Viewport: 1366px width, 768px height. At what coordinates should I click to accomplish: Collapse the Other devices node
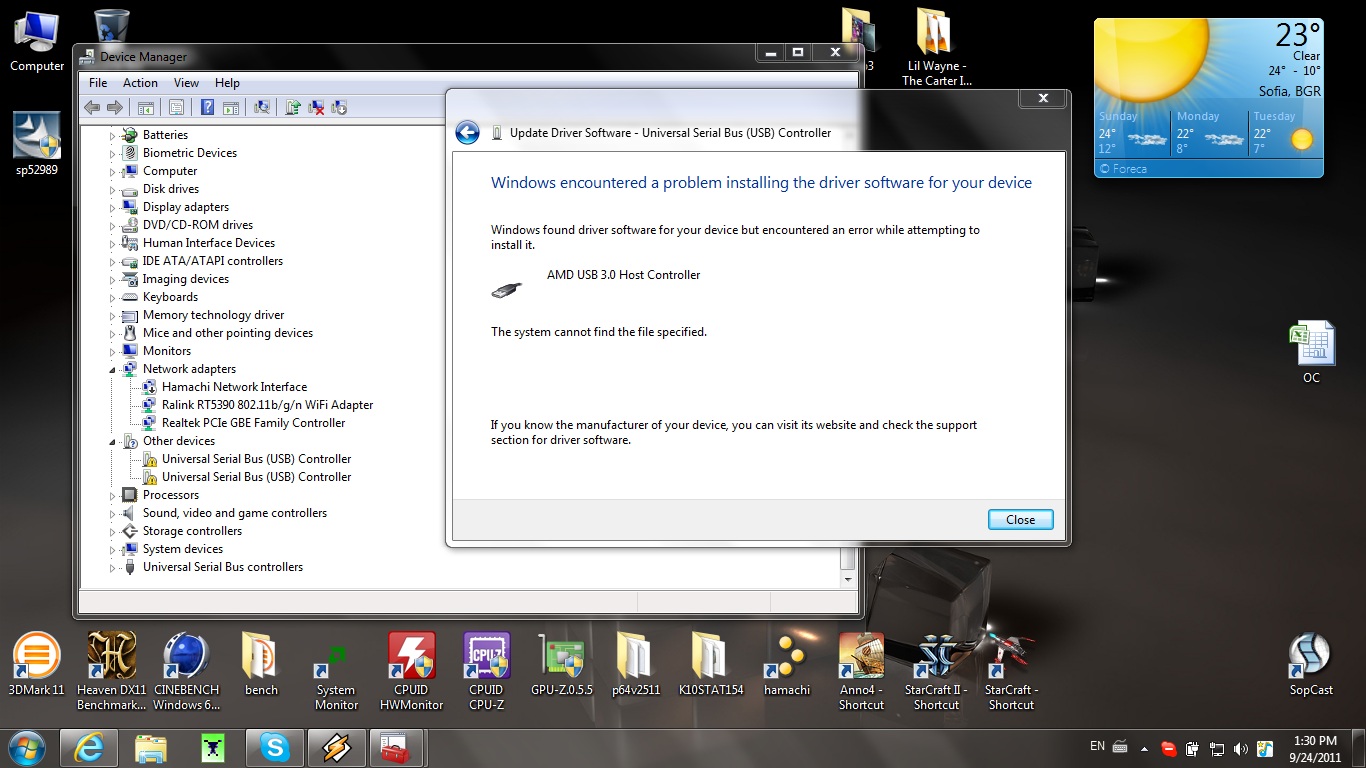coord(113,441)
